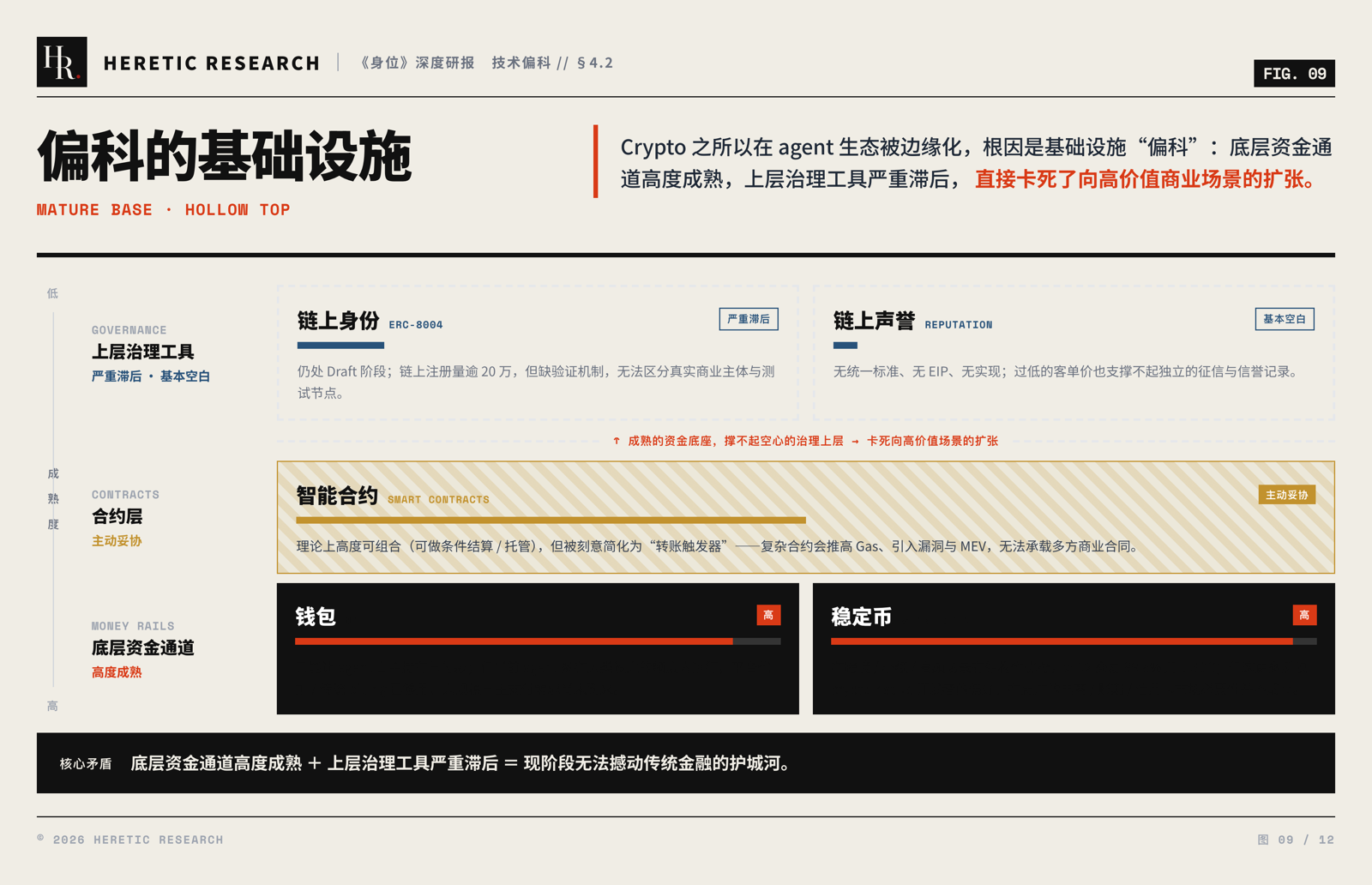Image resolution: width=1372 pixels, height=885 pixels.
Task: Click the 高度成熟 status text
Action: (117, 672)
